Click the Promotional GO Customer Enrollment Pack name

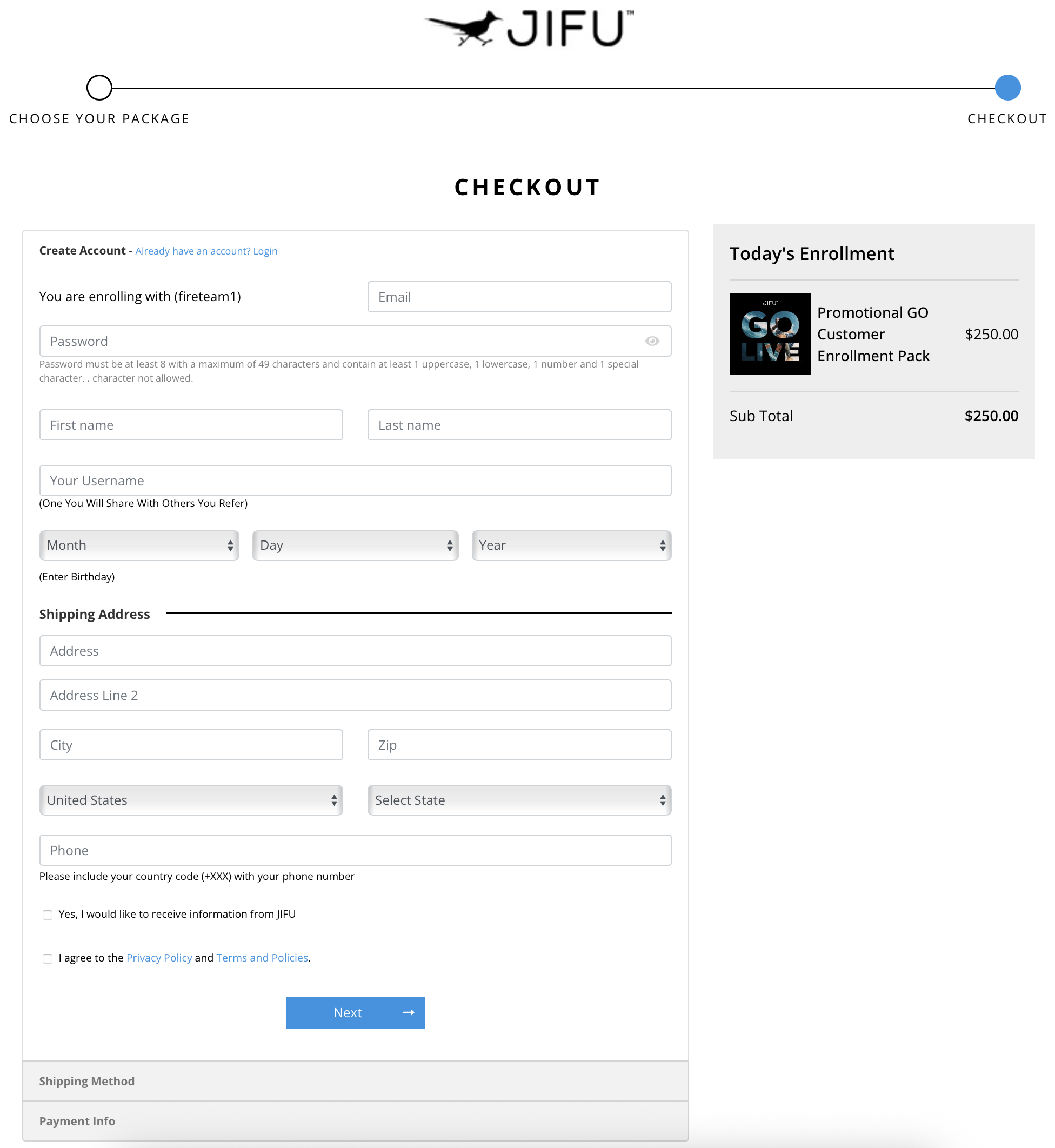tap(873, 334)
